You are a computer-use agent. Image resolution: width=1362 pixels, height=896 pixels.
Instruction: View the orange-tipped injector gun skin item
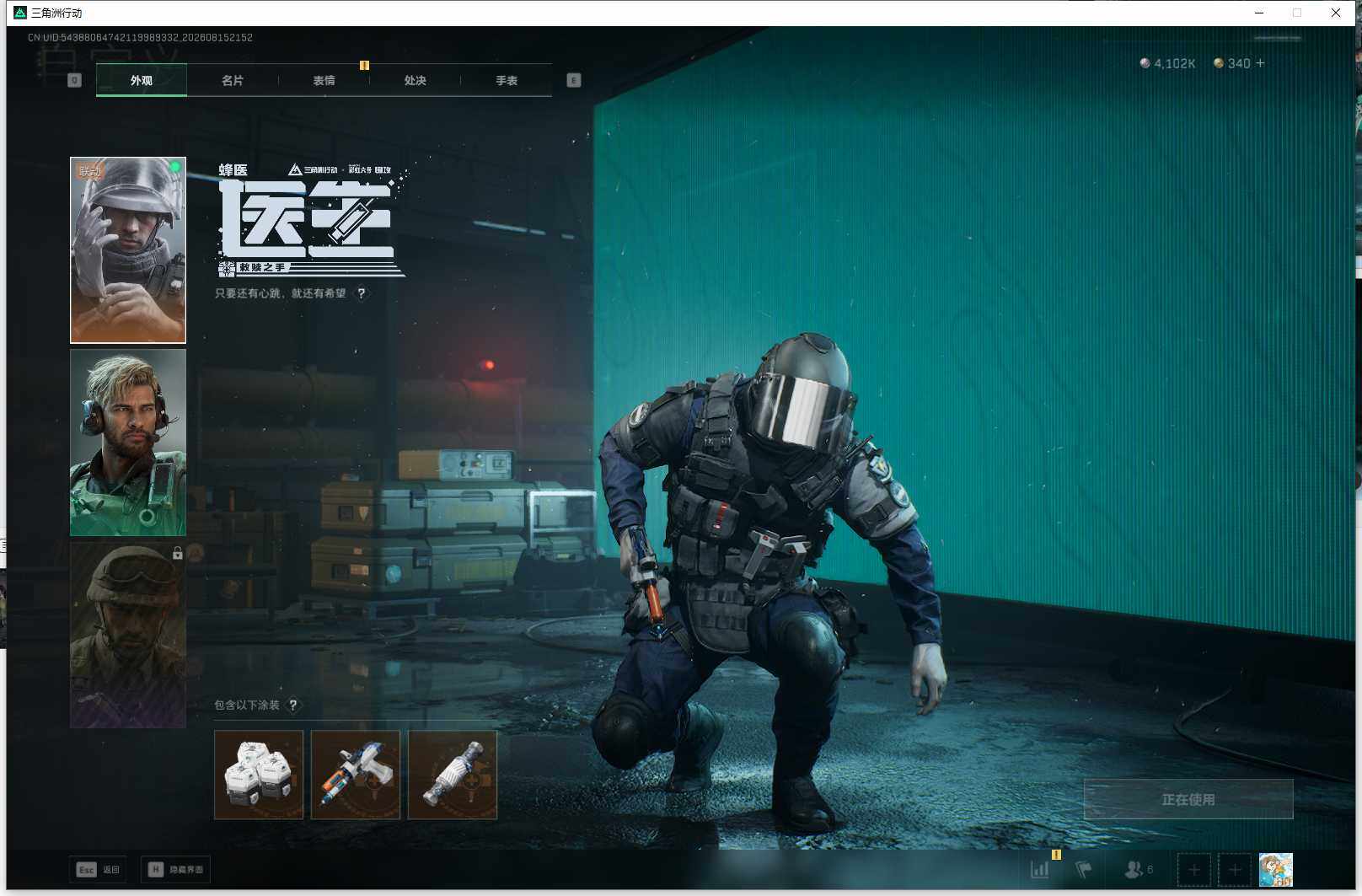click(356, 775)
